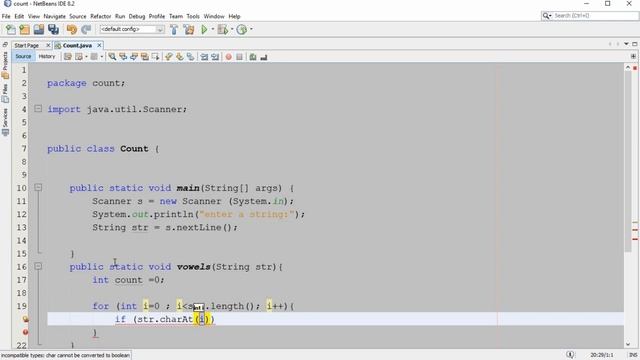
Task: Click the Build Project hammer icon
Action: pos(174,29)
